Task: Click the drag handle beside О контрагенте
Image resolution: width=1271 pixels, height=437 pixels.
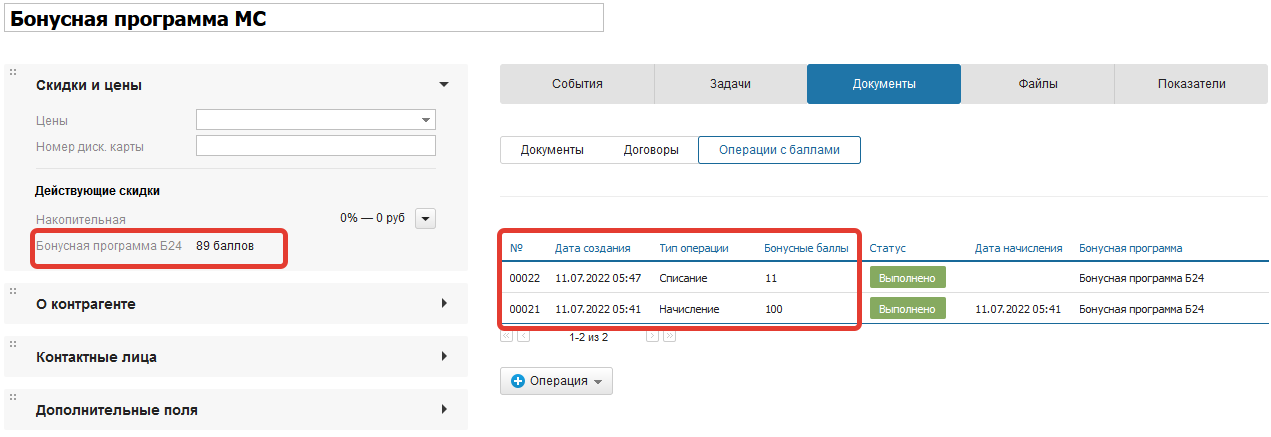Action: click(13, 291)
